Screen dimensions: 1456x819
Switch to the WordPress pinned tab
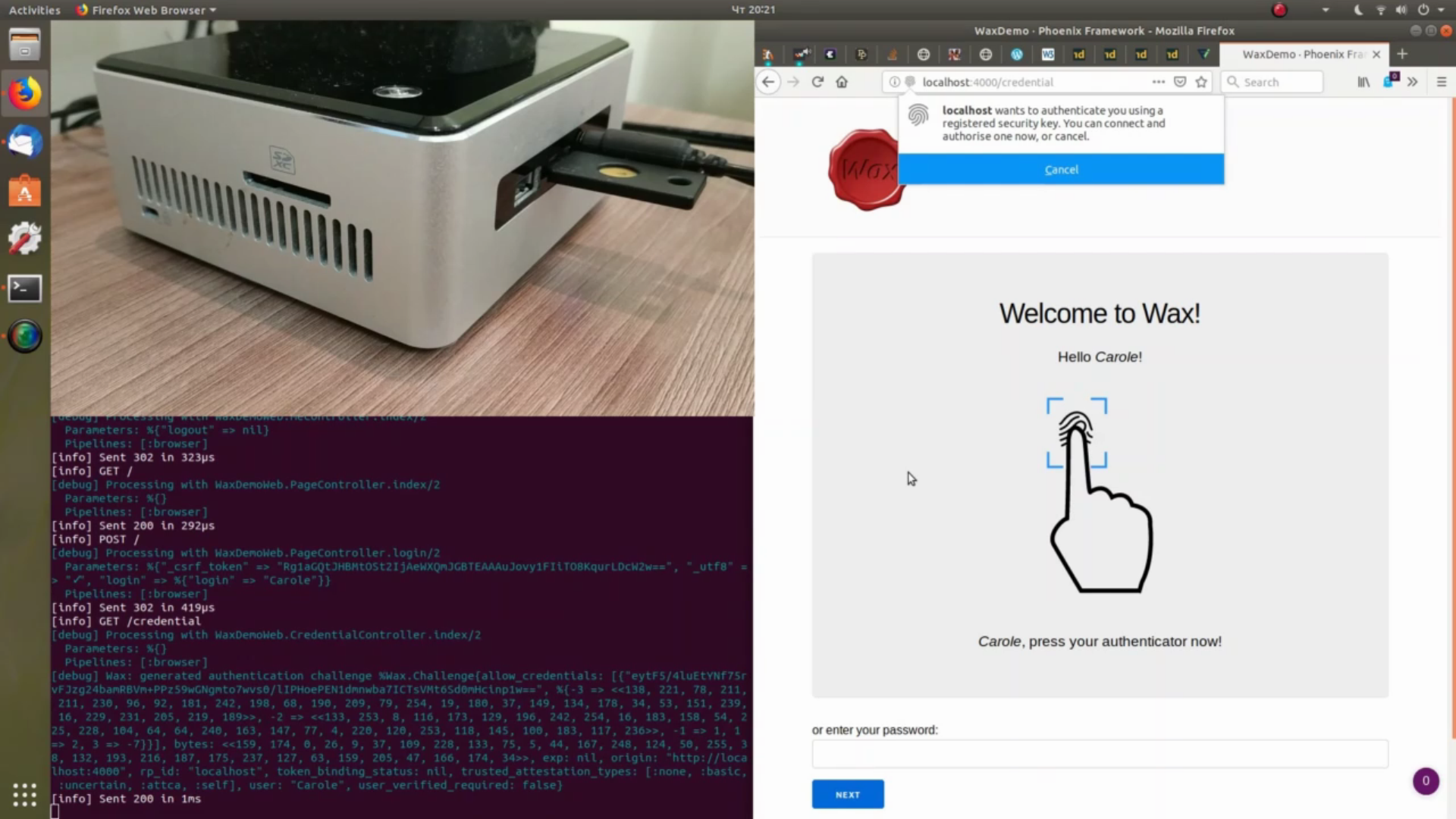(1017, 55)
